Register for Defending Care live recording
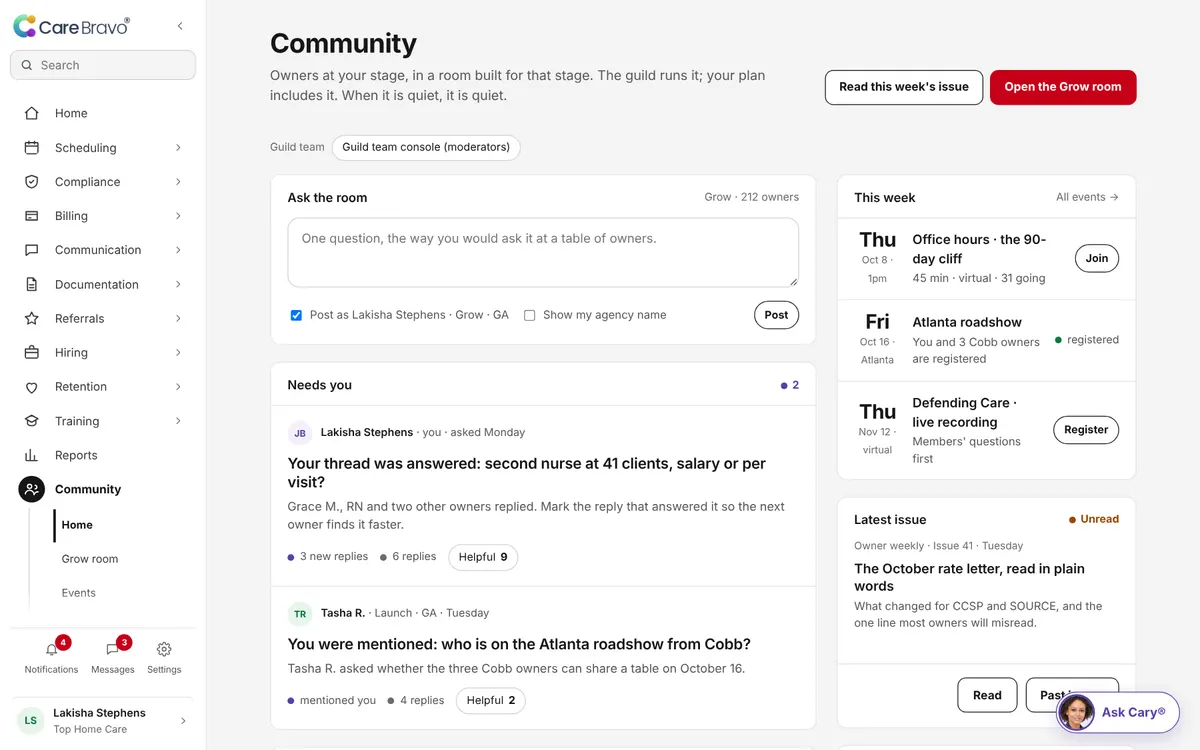 1086,430
